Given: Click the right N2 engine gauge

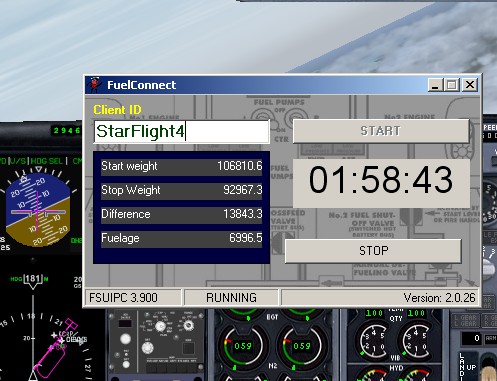Looking at the screenshot, I should coord(301,346).
